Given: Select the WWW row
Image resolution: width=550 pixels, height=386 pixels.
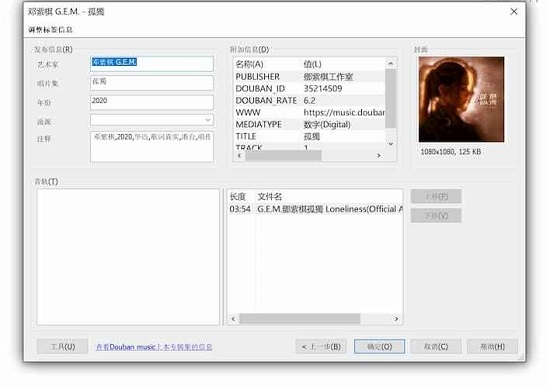Looking at the screenshot, I should pyautogui.click(x=309, y=113).
